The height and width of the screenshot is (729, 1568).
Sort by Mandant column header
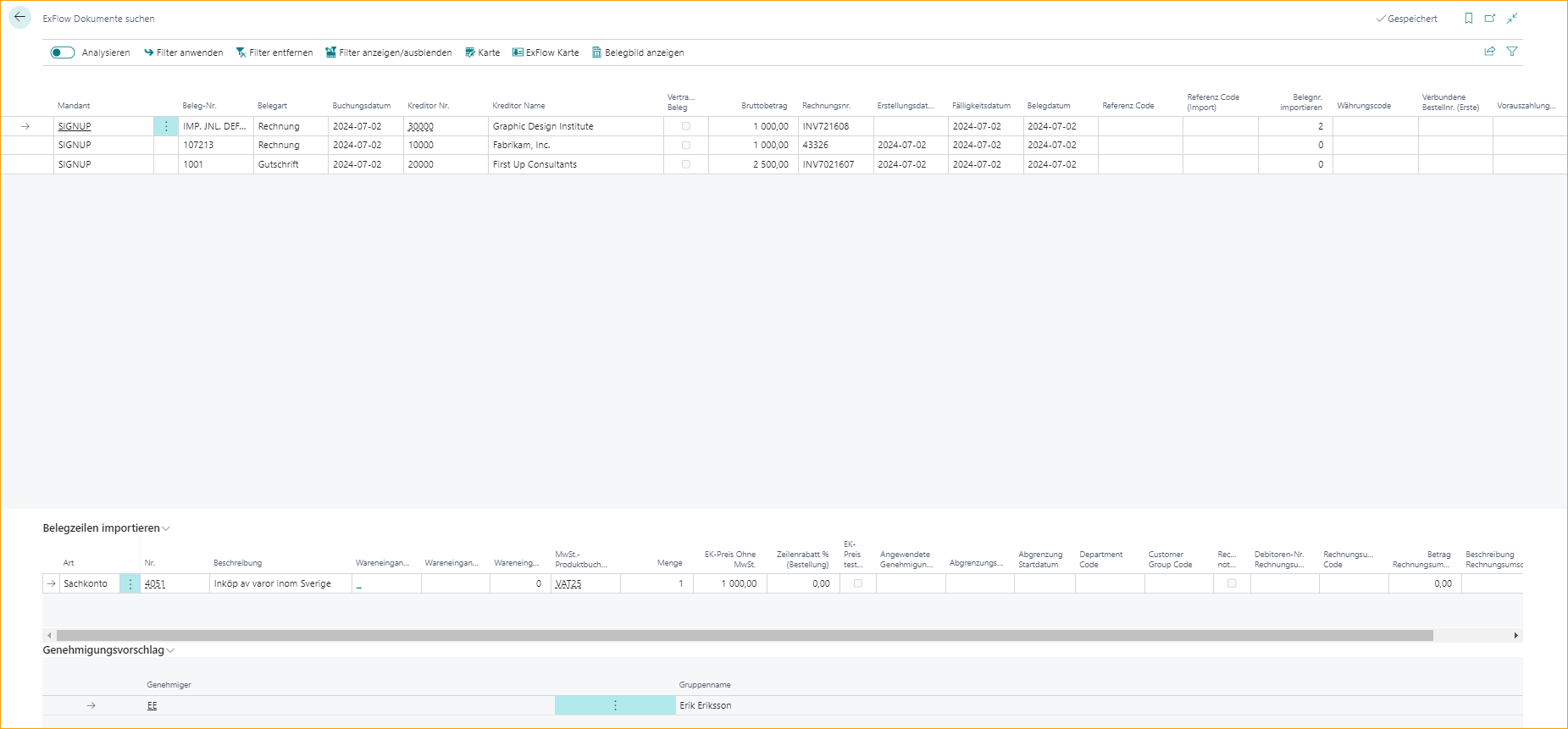click(74, 106)
